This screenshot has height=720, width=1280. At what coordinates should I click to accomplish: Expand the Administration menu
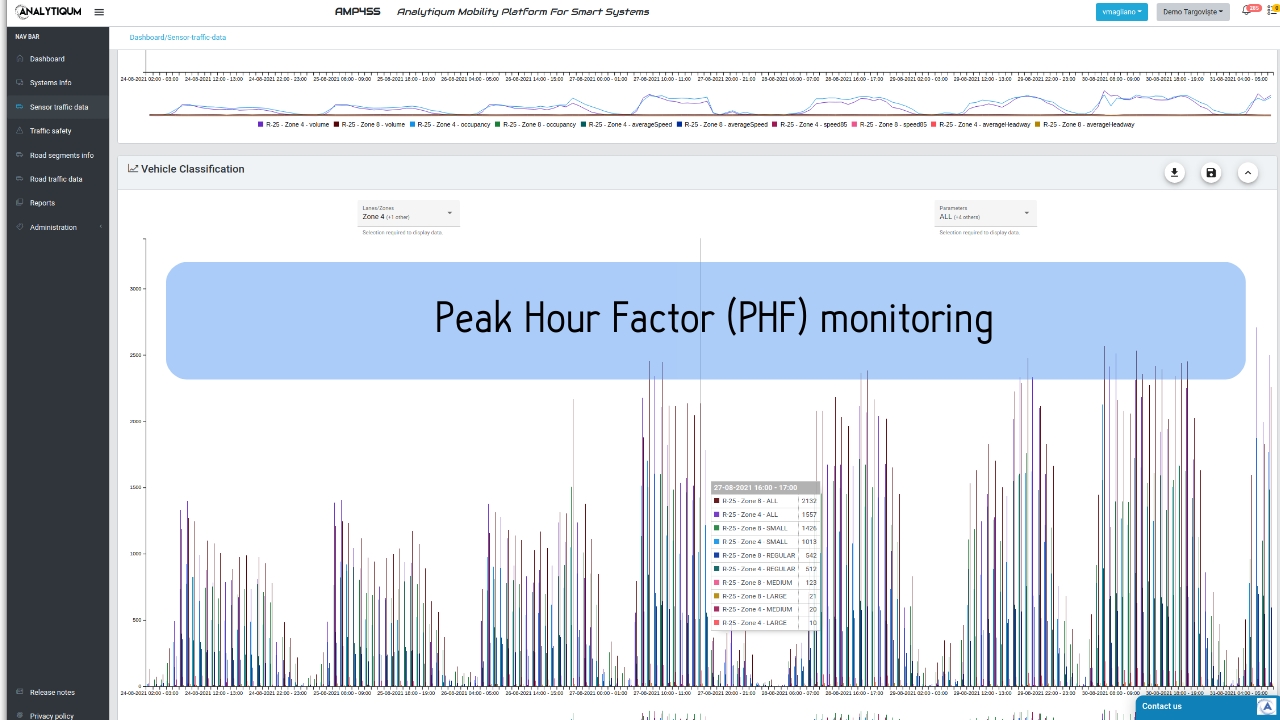(58, 227)
